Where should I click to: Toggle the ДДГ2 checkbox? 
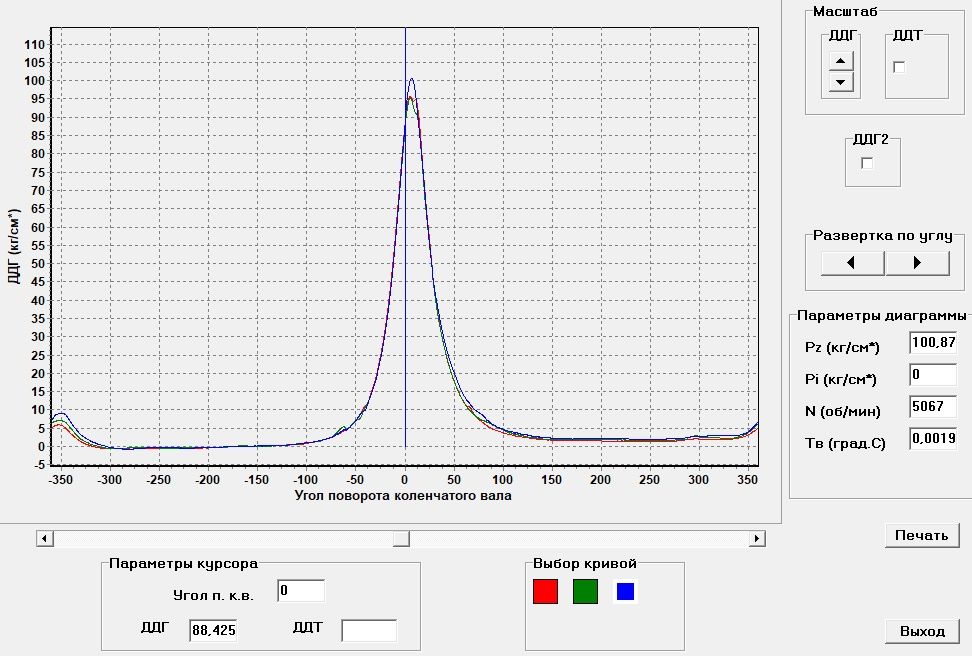pyautogui.click(x=867, y=163)
